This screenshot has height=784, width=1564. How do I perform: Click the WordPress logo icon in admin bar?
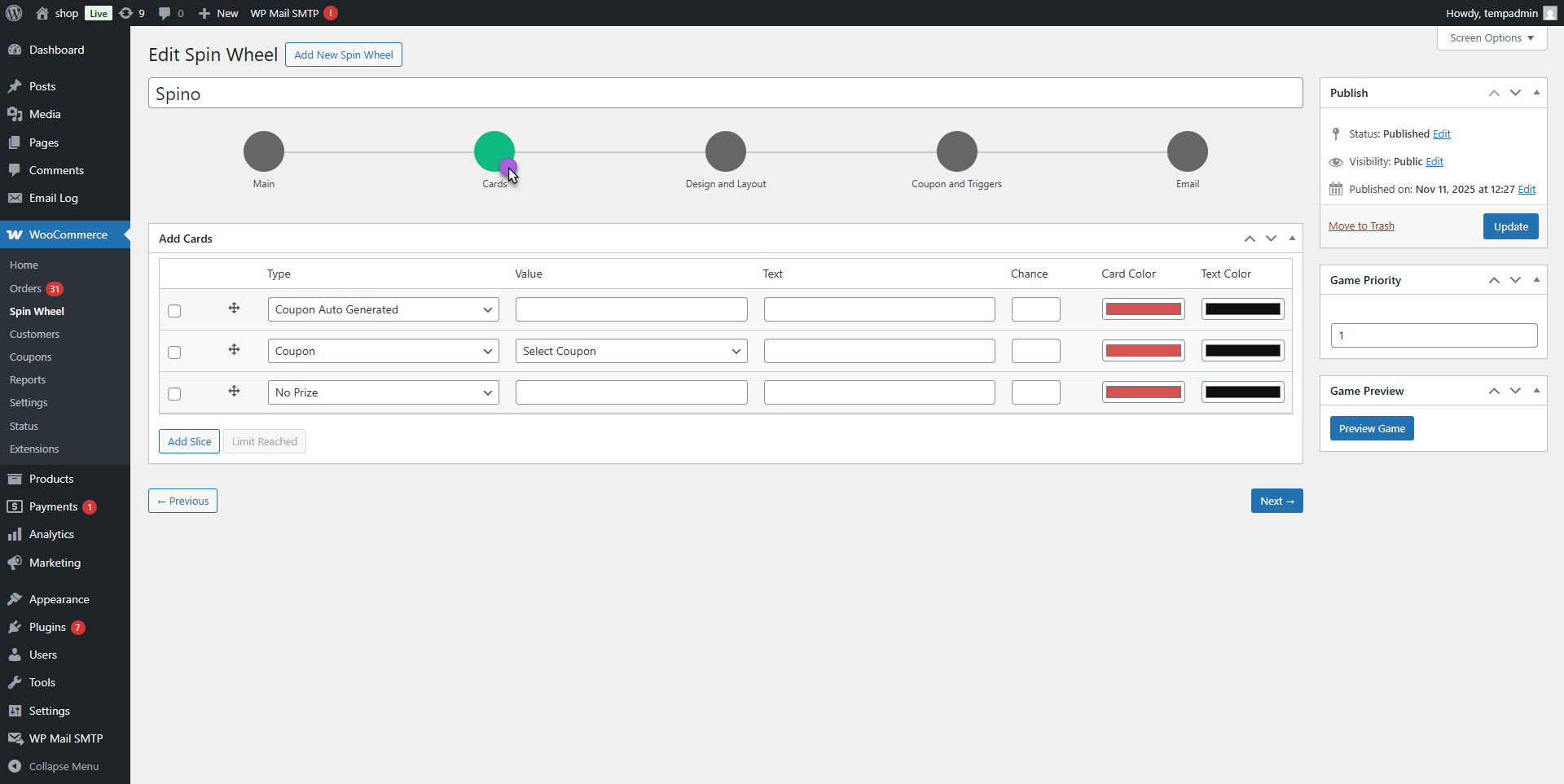(x=14, y=13)
